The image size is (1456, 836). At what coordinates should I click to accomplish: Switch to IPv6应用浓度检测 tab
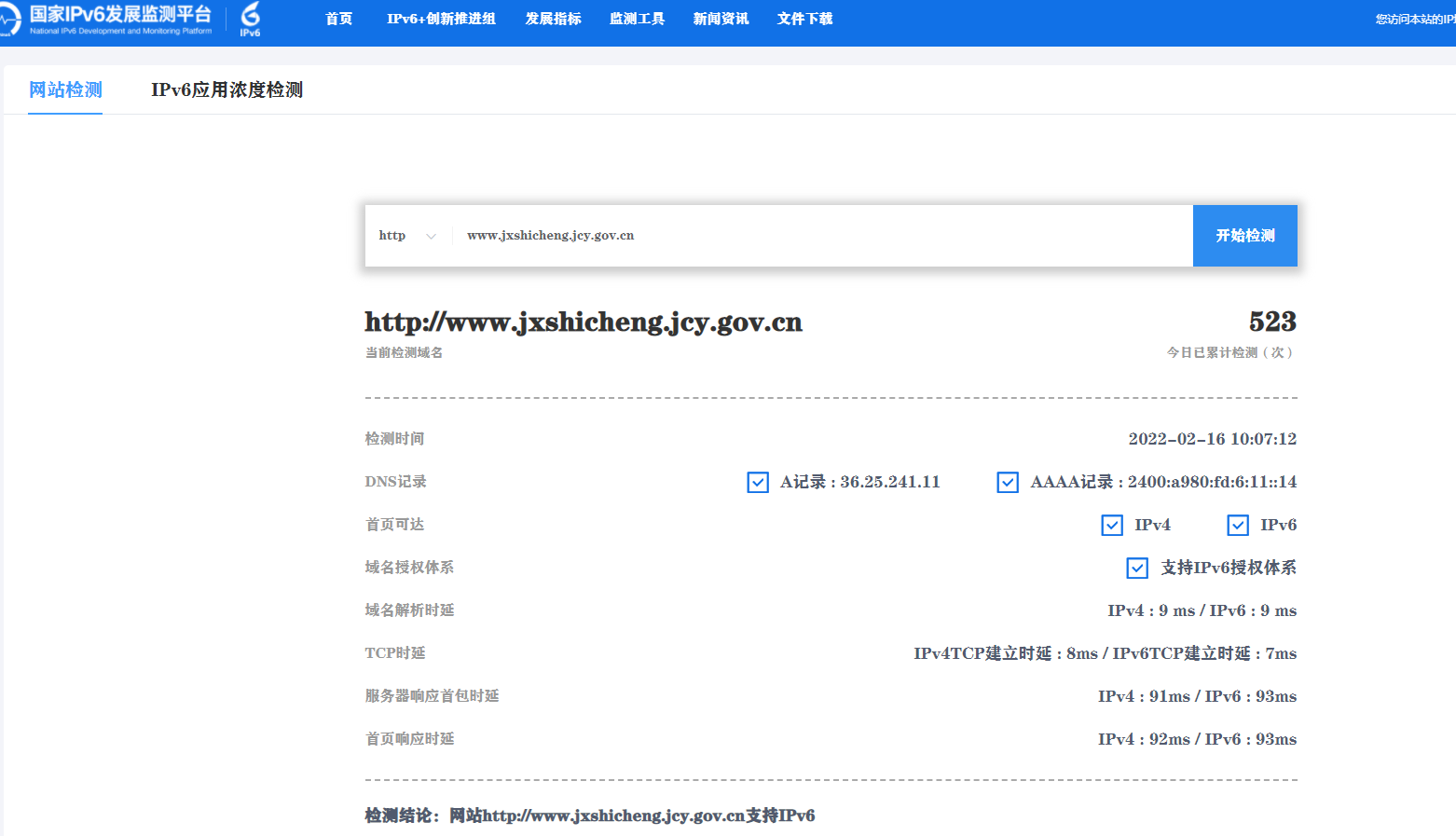(x=227, y=89)
